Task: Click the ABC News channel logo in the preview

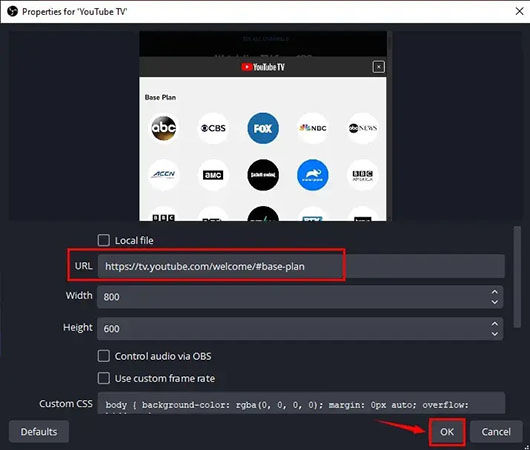Action: point(363,128)
